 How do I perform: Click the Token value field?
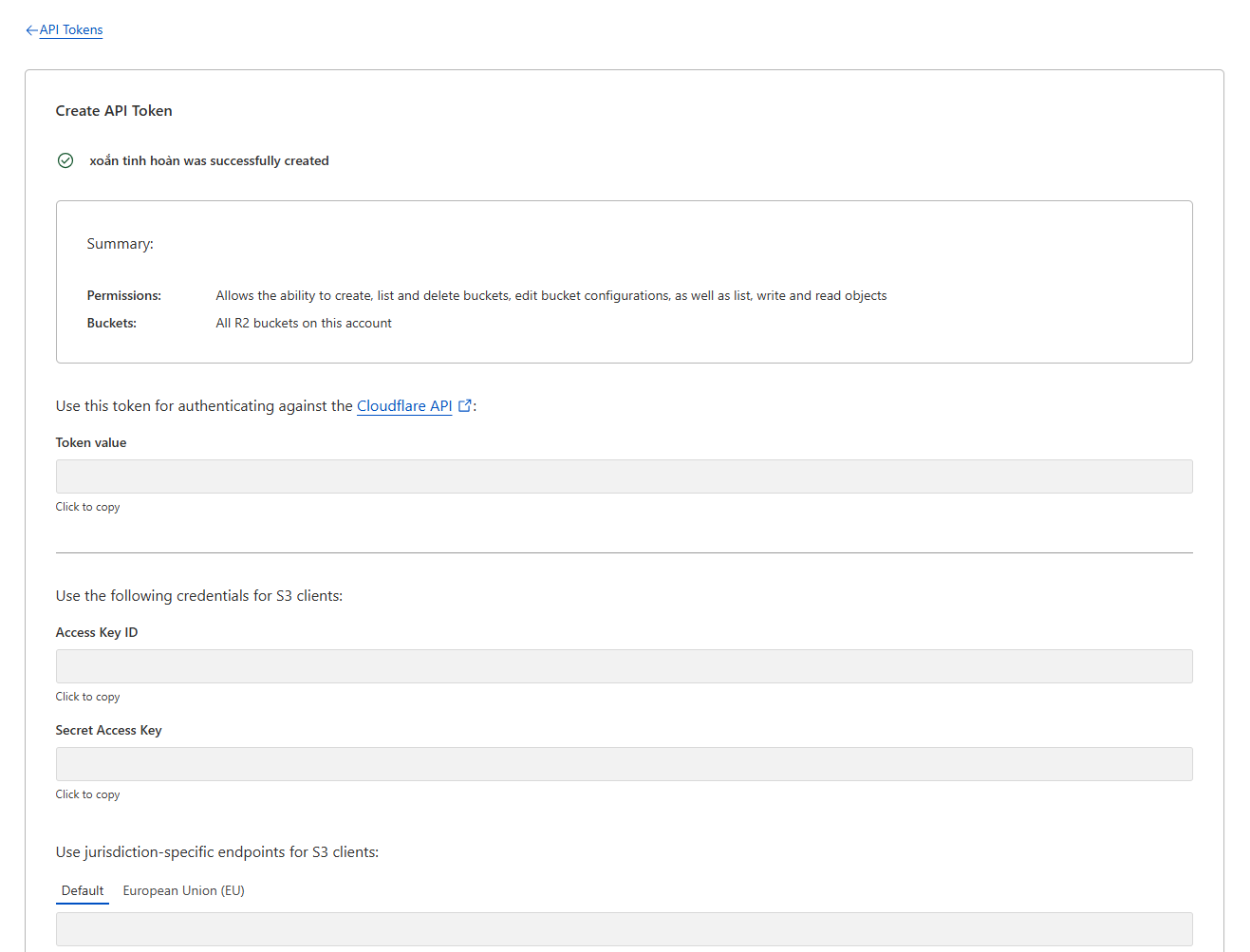(x=624, y=476)
